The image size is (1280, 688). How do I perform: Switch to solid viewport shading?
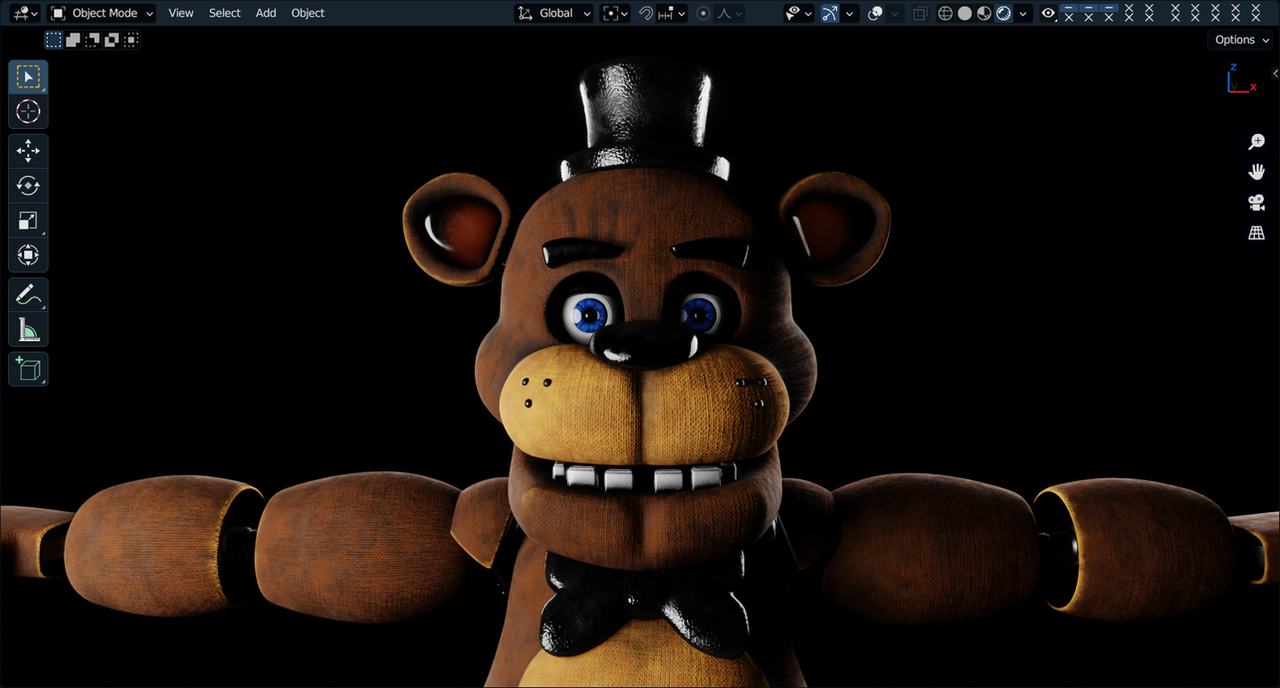click(965, 13)
